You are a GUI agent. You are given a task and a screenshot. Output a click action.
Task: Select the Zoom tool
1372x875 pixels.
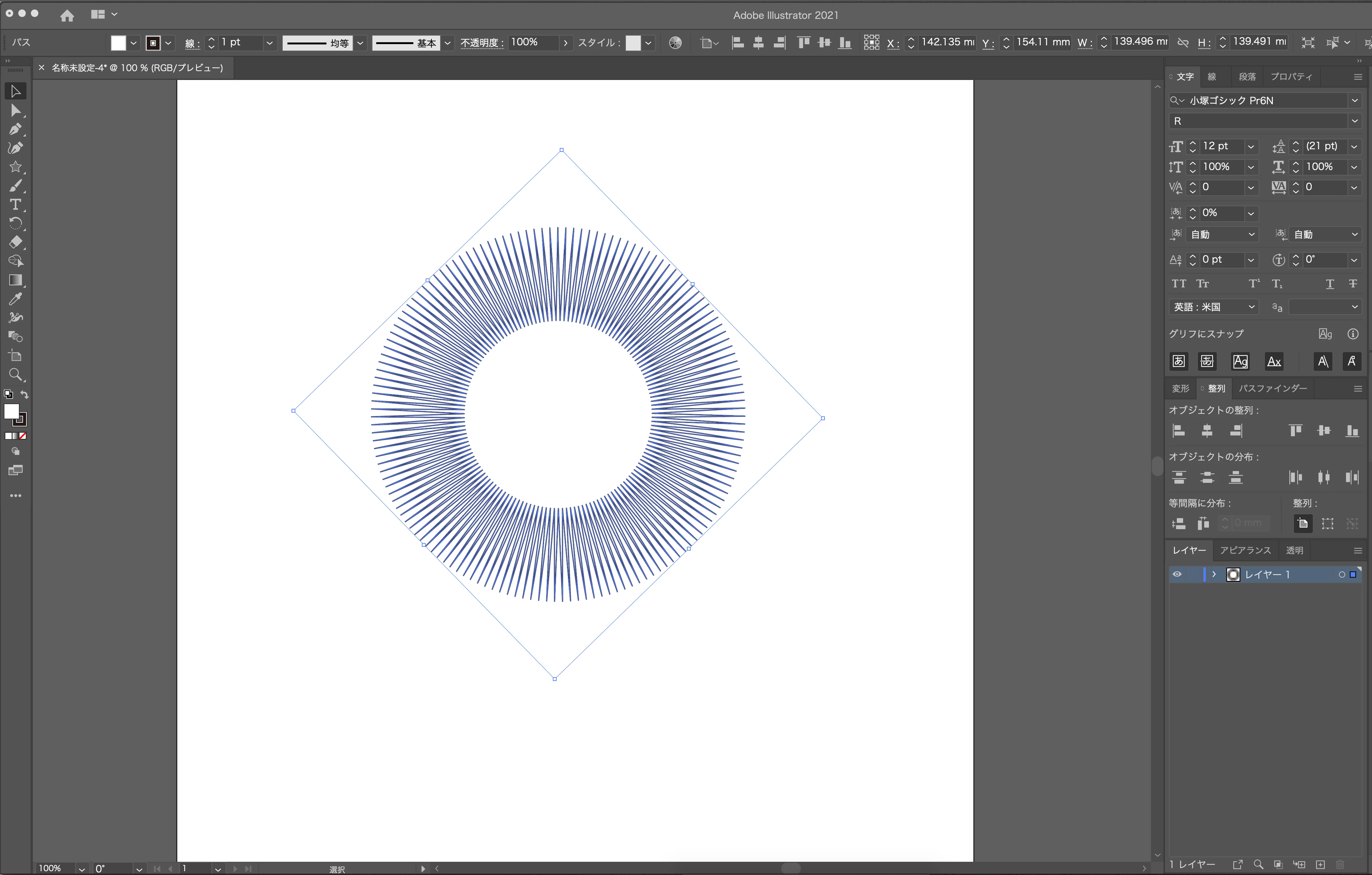15,375
